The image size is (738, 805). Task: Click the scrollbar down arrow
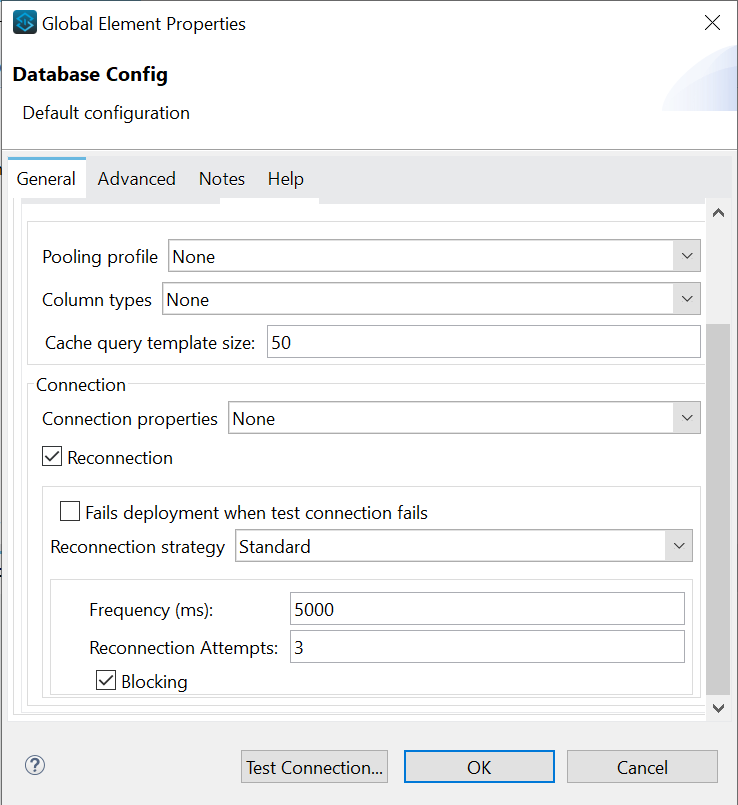tap(718, 707)
